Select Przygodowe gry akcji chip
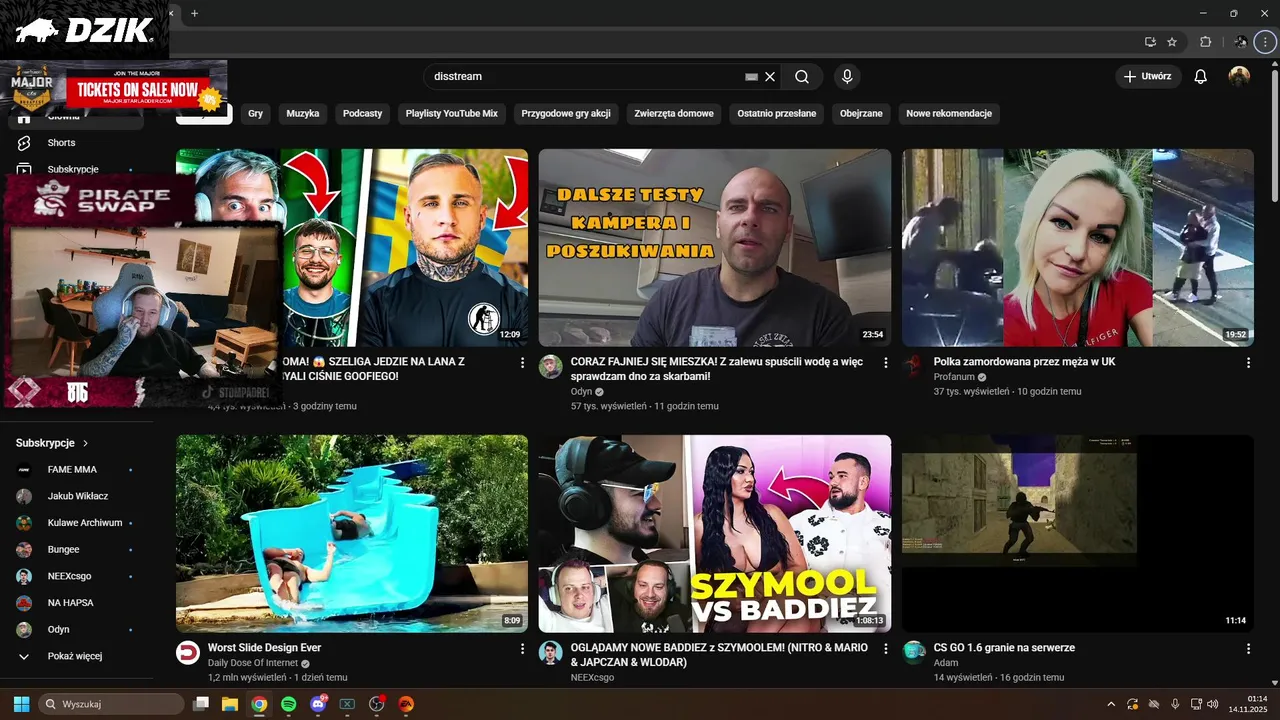Screen dimensions: 1280x720 [x=566, y=114]
